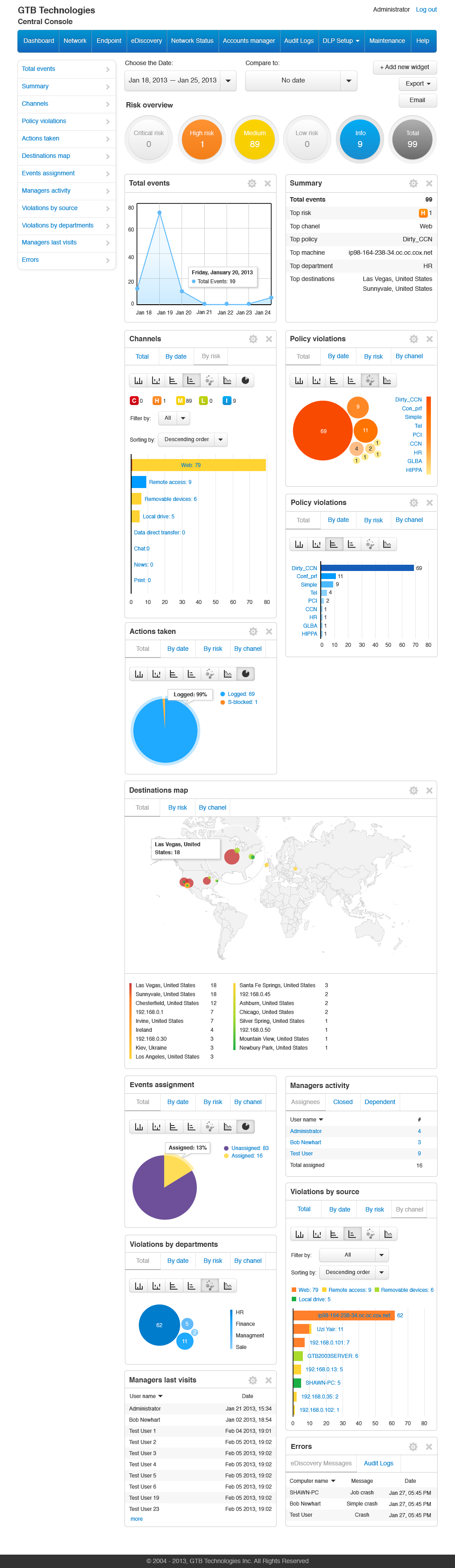Viewport: 455px width, 1568px height.
Task: Select horizontal bar chart in Channels widget
Action: (x=174, y=381)
